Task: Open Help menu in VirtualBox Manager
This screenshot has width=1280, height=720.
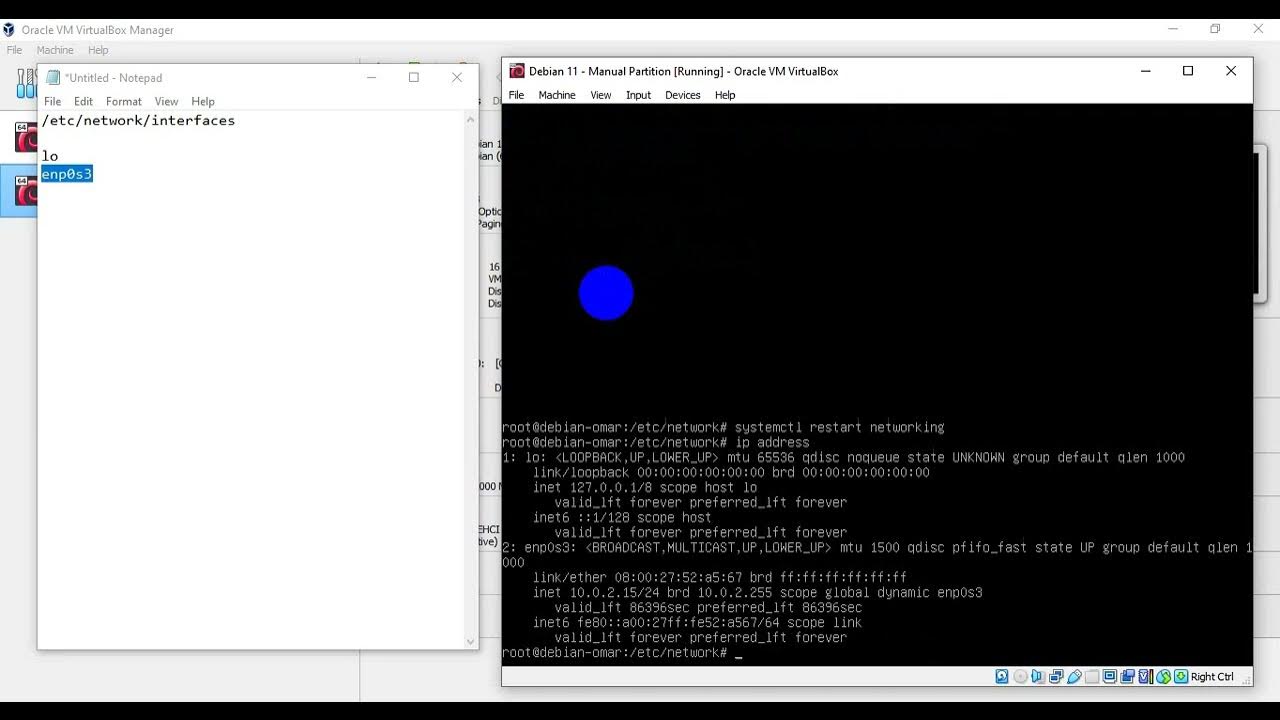Action: click(98, 50)
